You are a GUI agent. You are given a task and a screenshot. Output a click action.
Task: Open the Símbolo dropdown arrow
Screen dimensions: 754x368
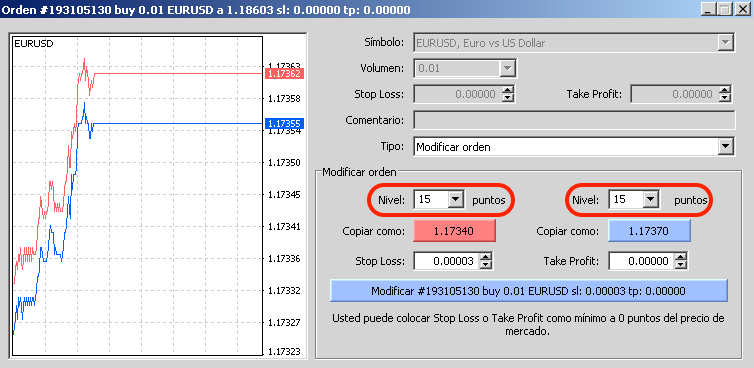pos(725,43)
